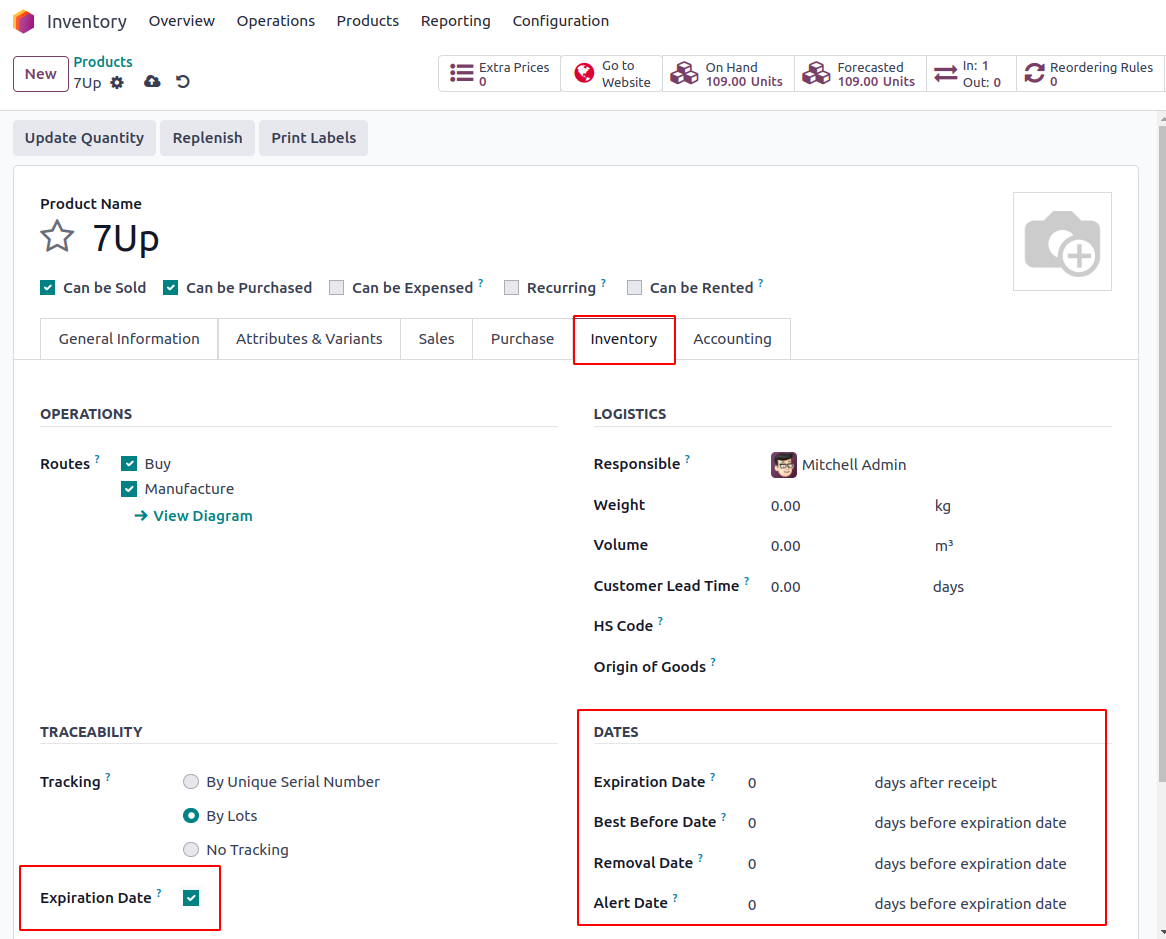The width and height of the screenshot is (1166, 939).
Task: Show help tooltip for Routes
Action: coord(97,459)
